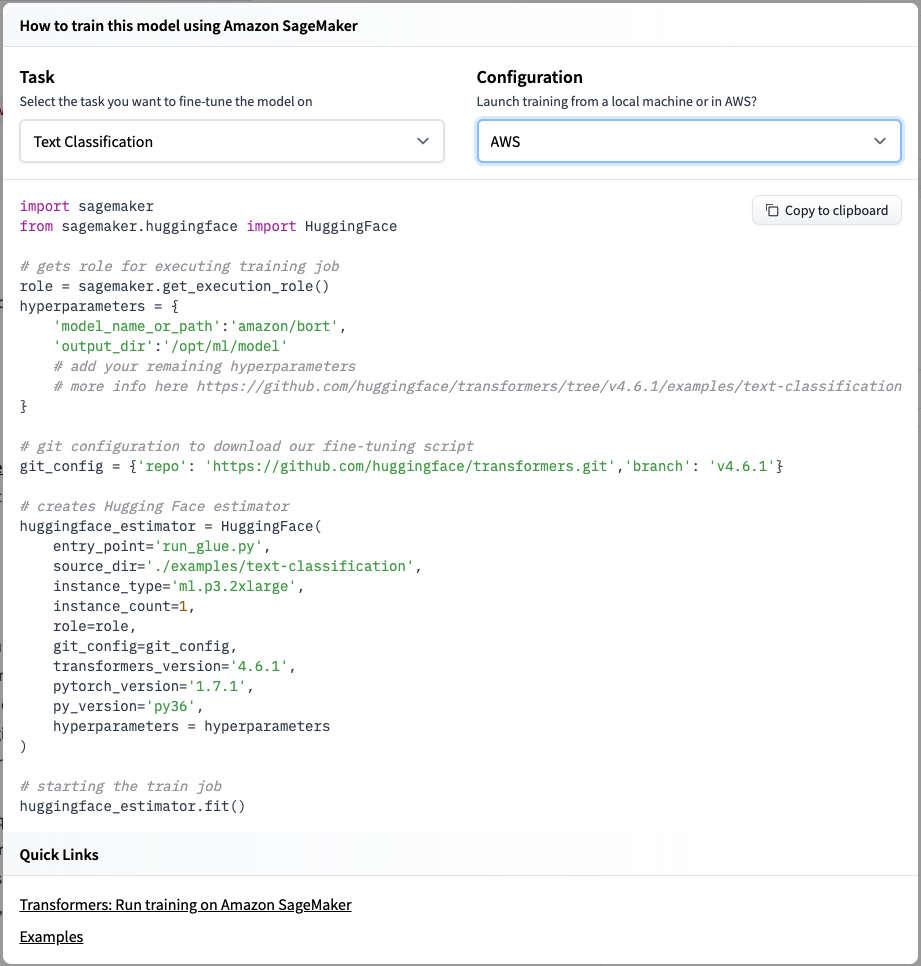Image resolution: width=921 pixels, height=966 pixels.
Task: Click the 'role = sagemaker.get_execution_role()' line
Action: click(x=174, y=286)
